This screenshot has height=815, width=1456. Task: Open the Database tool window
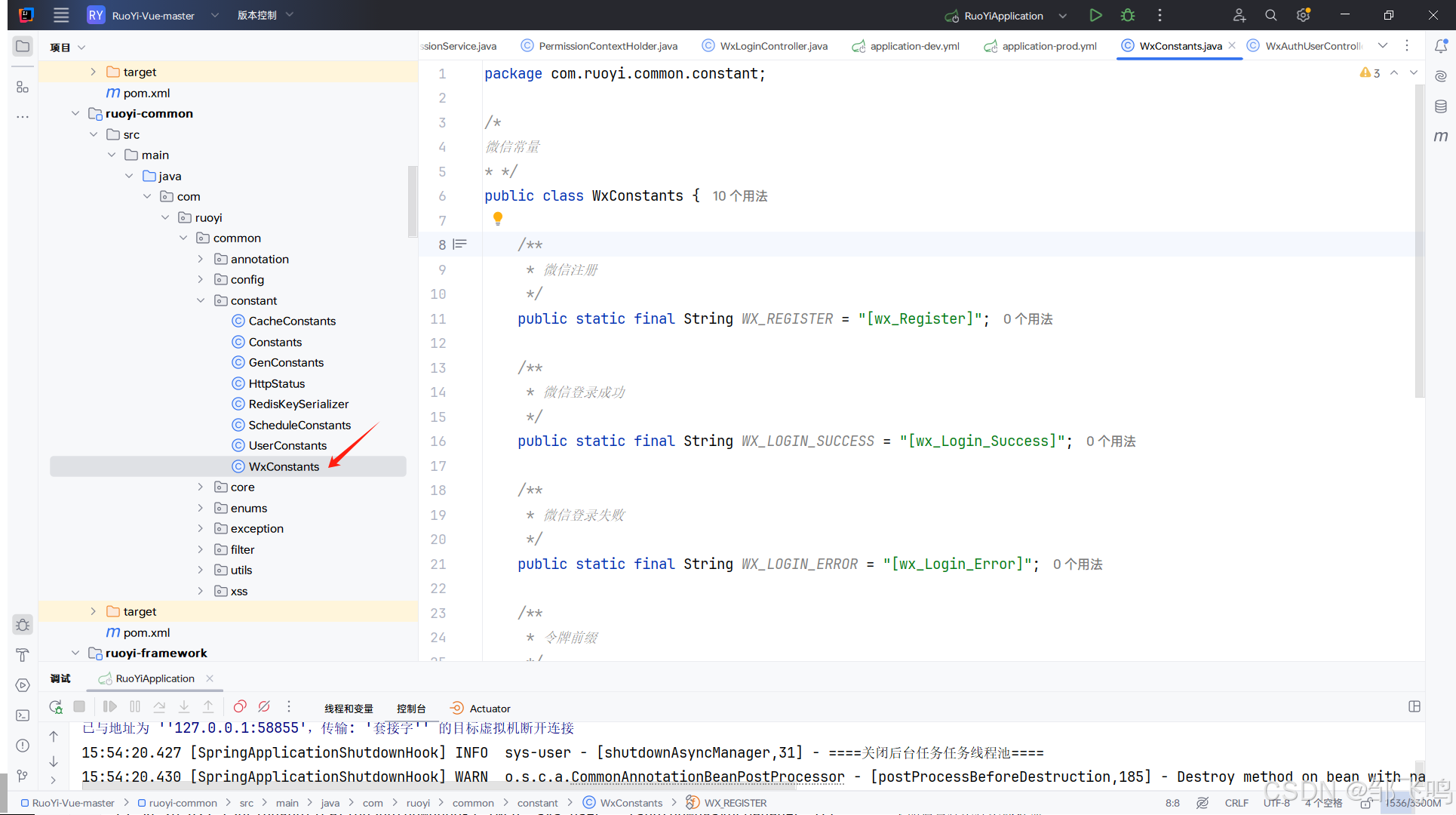click(x=1441, y=106)
